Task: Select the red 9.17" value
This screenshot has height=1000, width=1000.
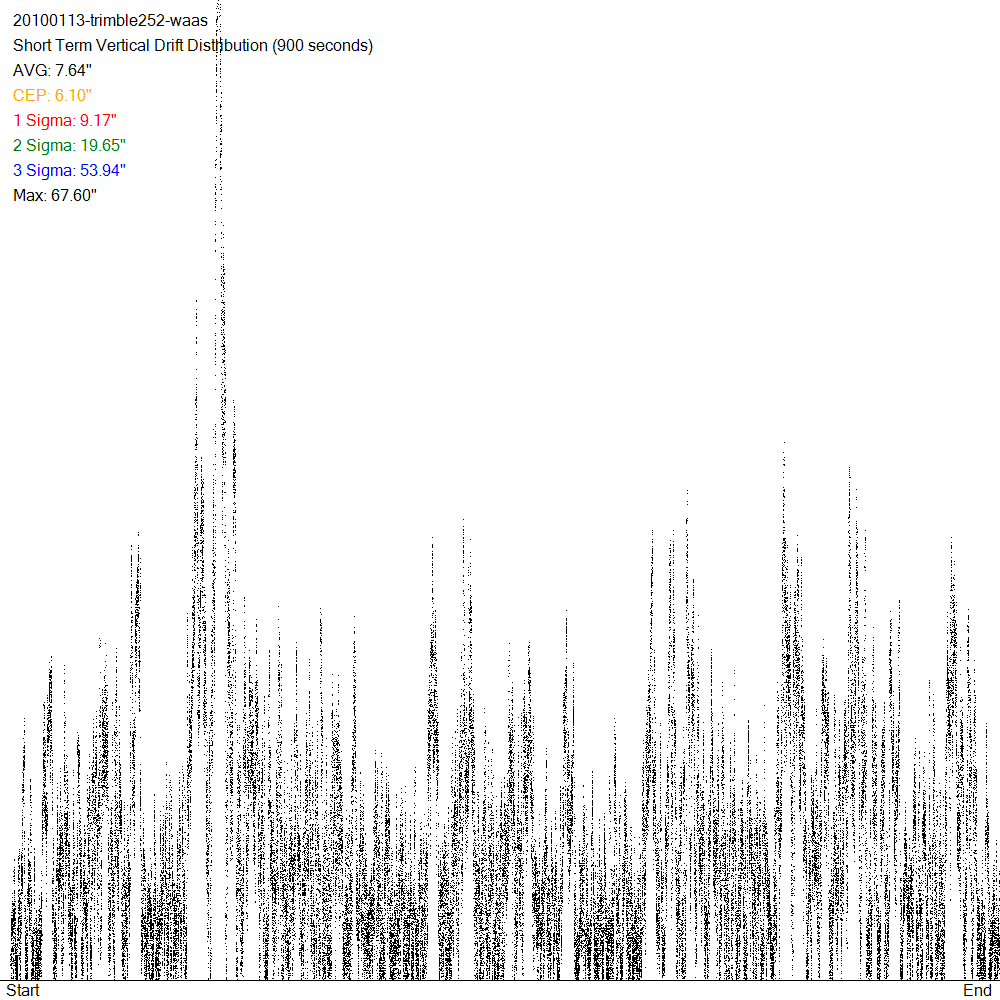Action: click(x=100, y=121)
